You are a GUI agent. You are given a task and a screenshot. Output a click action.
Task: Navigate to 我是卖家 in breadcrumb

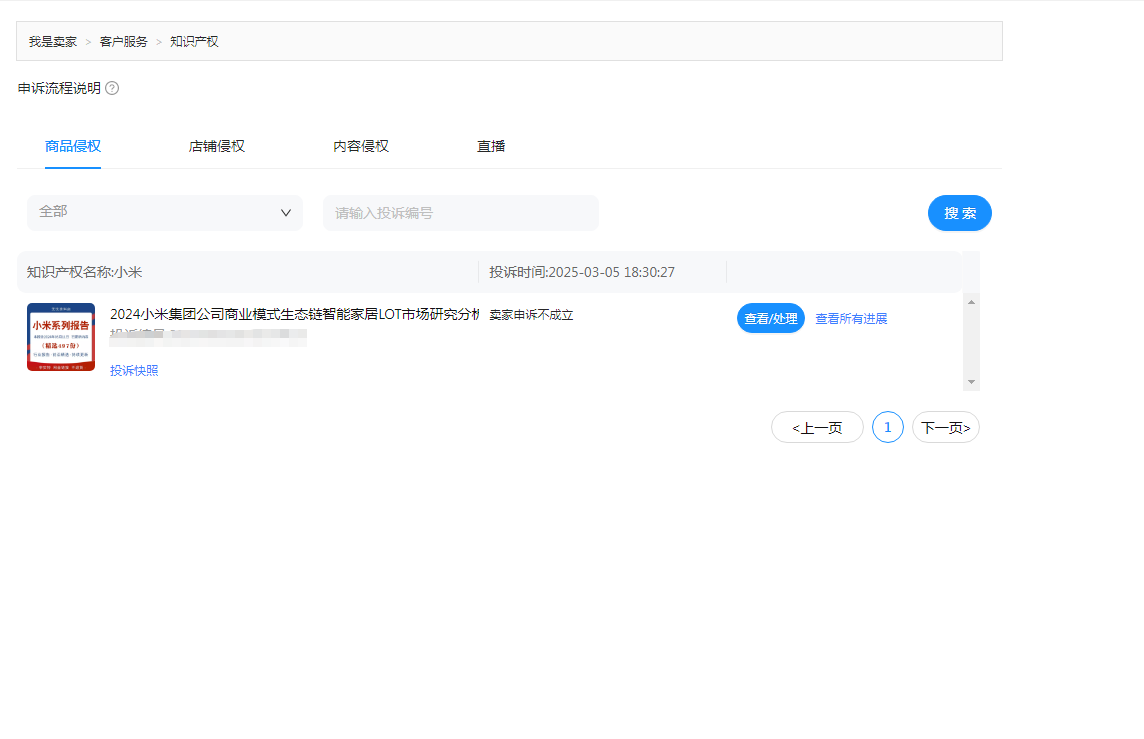[x=53, y=42]
